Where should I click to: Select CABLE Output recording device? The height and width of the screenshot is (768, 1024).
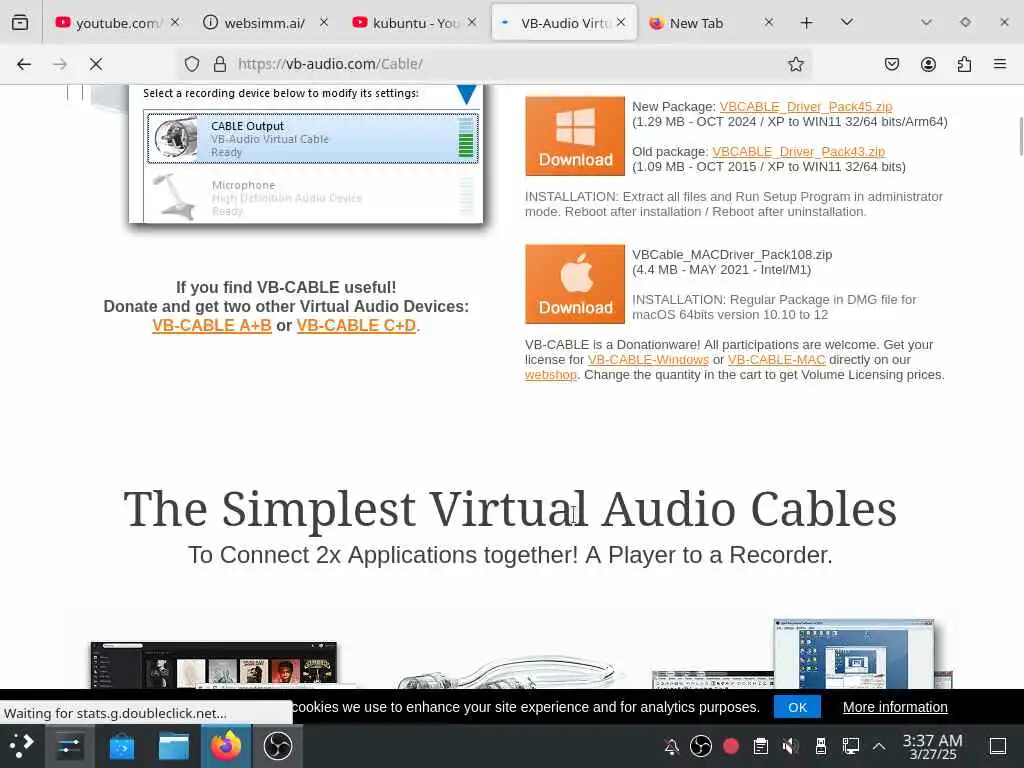click(x=313, y=138)
